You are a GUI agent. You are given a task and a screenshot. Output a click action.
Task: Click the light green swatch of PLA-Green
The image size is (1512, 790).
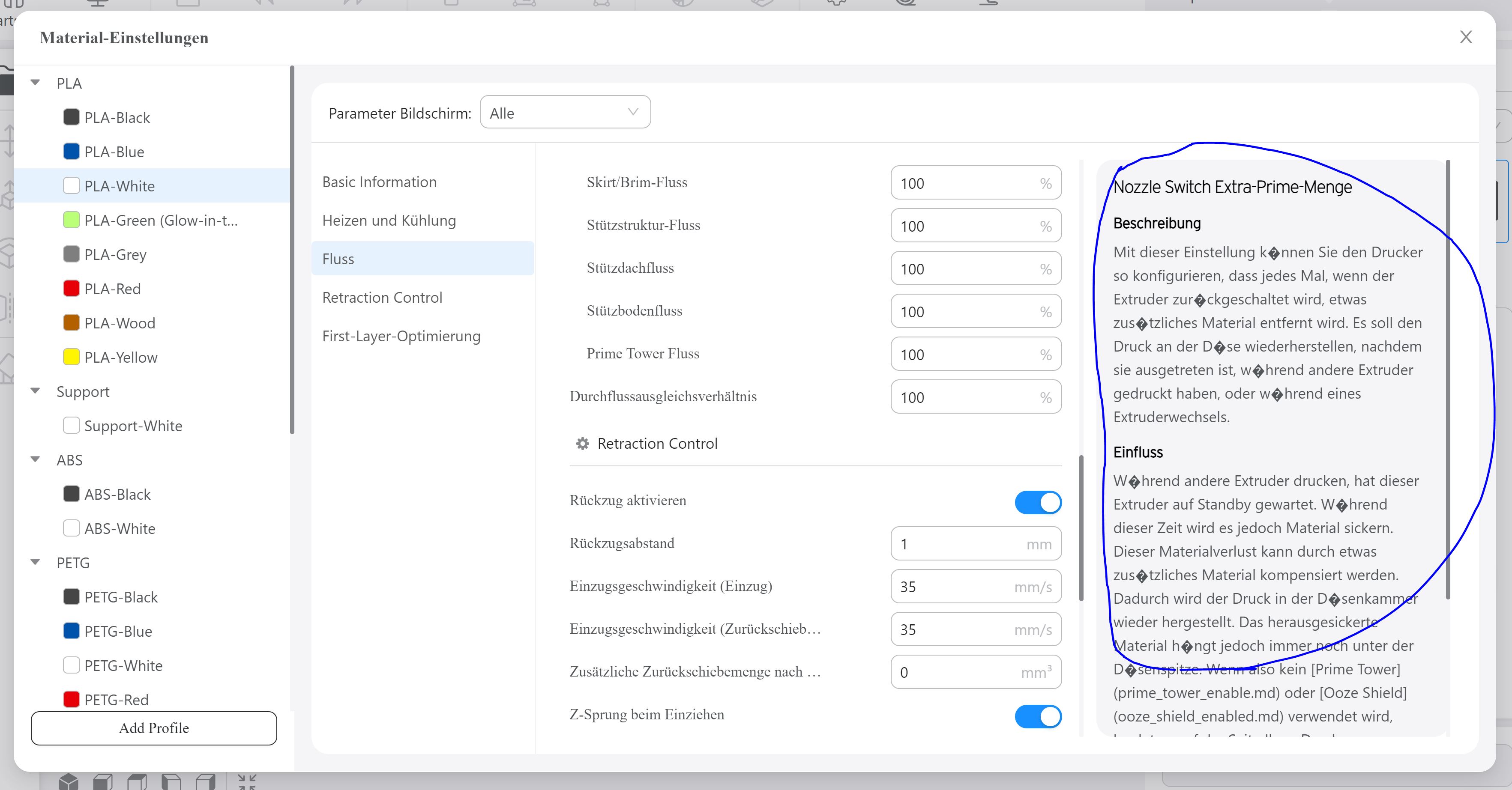pos(71,220)
